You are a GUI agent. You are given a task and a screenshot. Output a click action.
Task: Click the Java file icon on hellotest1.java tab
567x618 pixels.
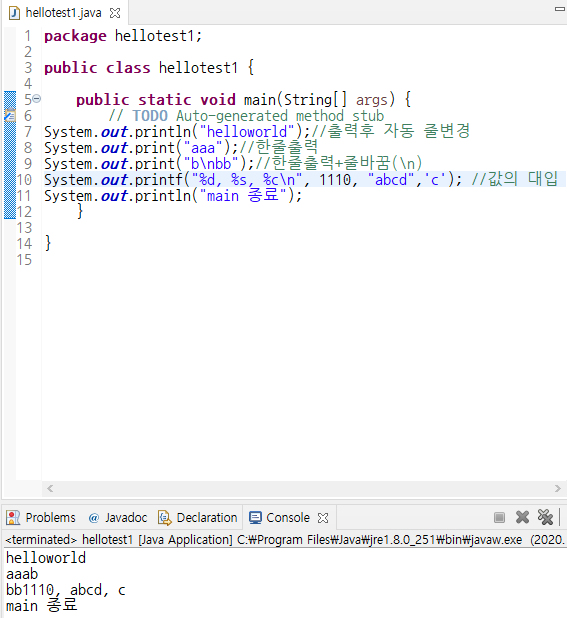click(x=15, y=13)
